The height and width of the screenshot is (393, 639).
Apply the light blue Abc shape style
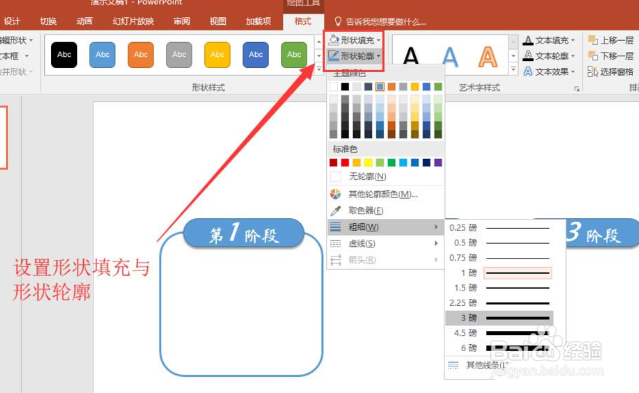pos(102,55)
